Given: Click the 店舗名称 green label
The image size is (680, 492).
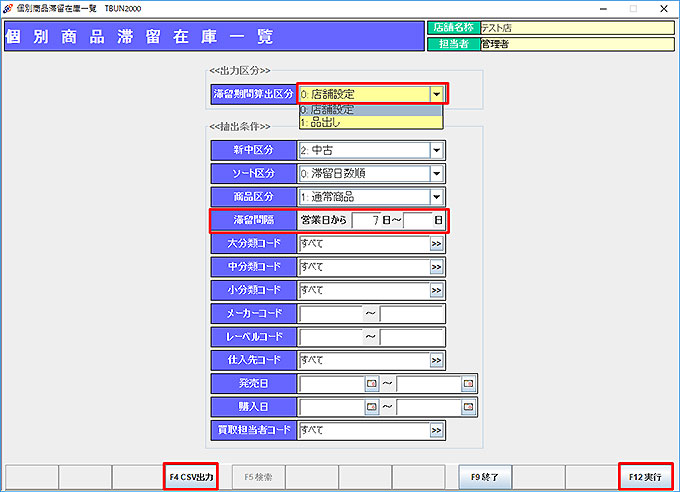Looking at the screenshot, I should click(454, 28).
